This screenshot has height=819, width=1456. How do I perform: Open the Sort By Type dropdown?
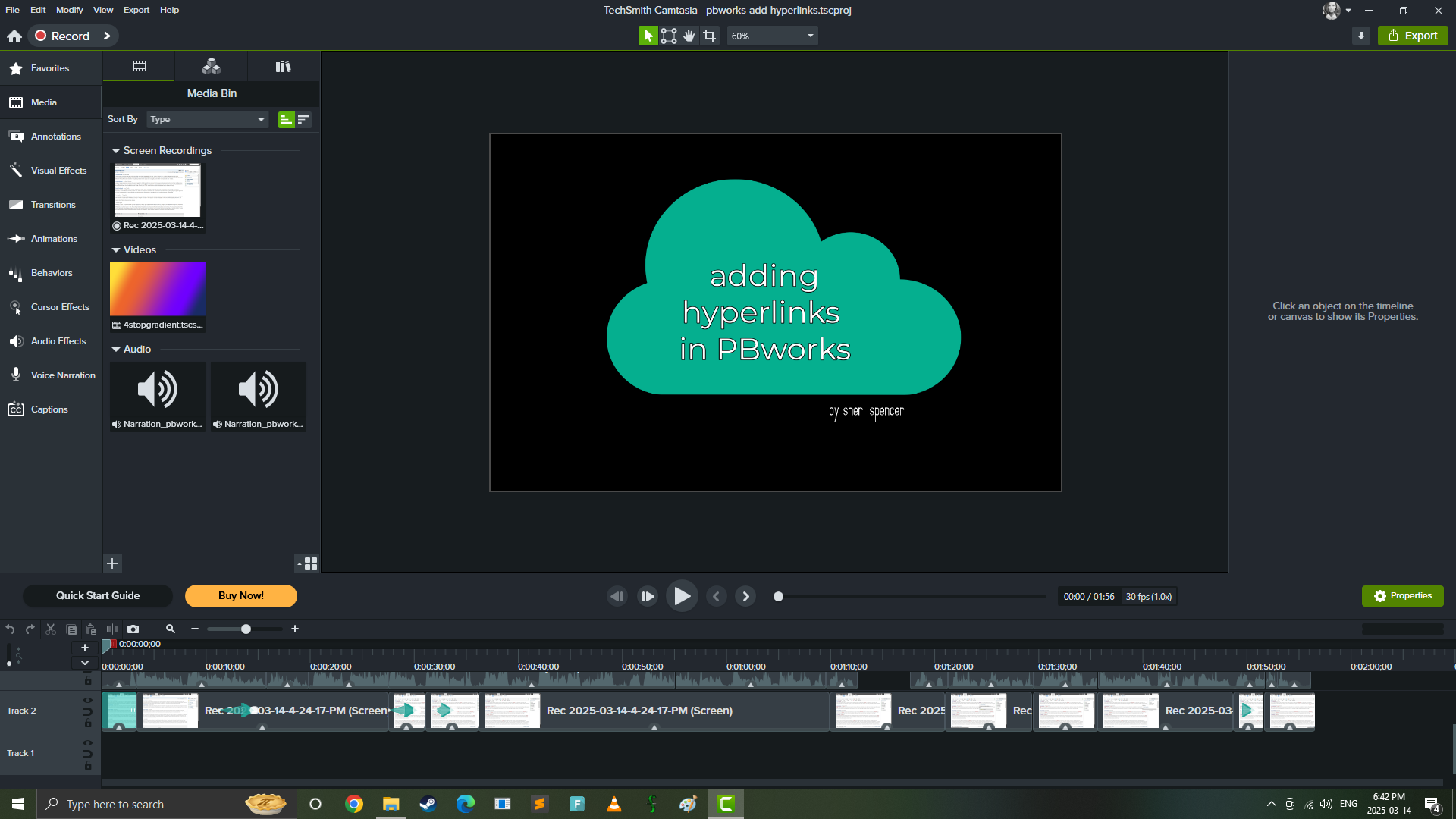[208, 119]
